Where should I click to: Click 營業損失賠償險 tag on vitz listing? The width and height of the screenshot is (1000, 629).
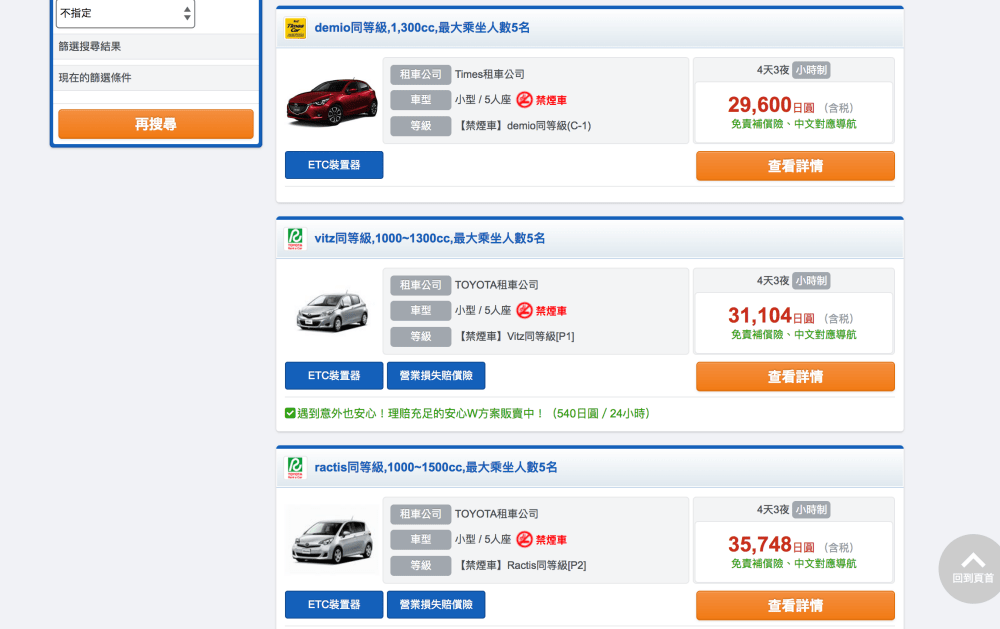pos(436,376)
